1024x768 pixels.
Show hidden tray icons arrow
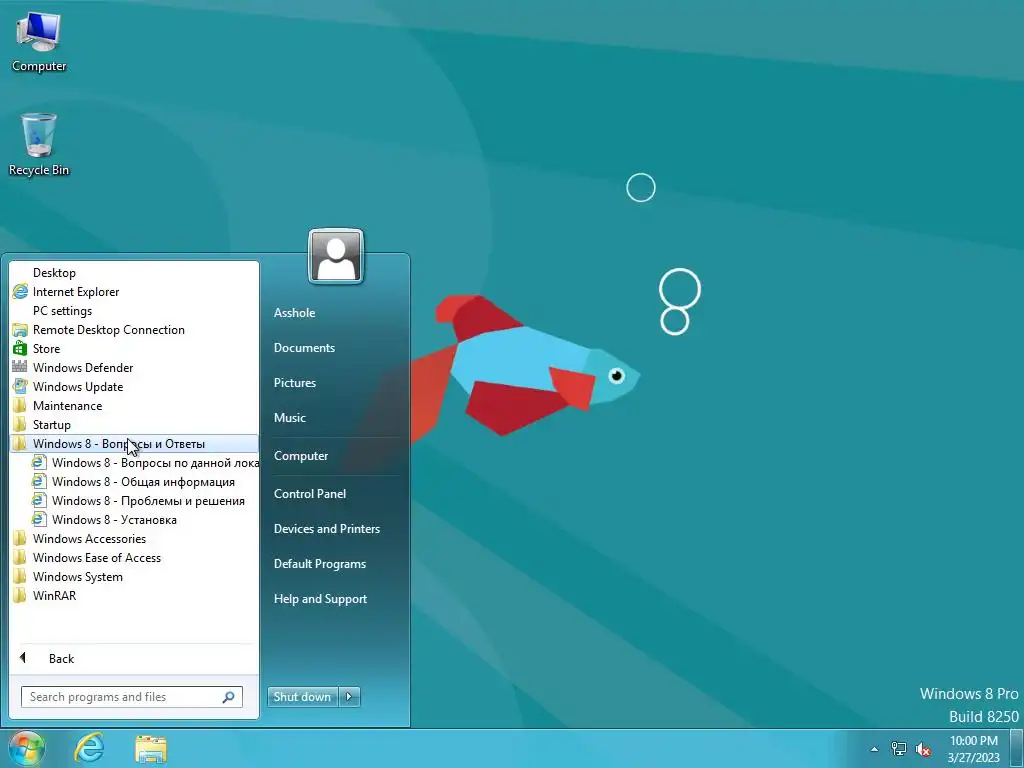click(x=874, y=749)
